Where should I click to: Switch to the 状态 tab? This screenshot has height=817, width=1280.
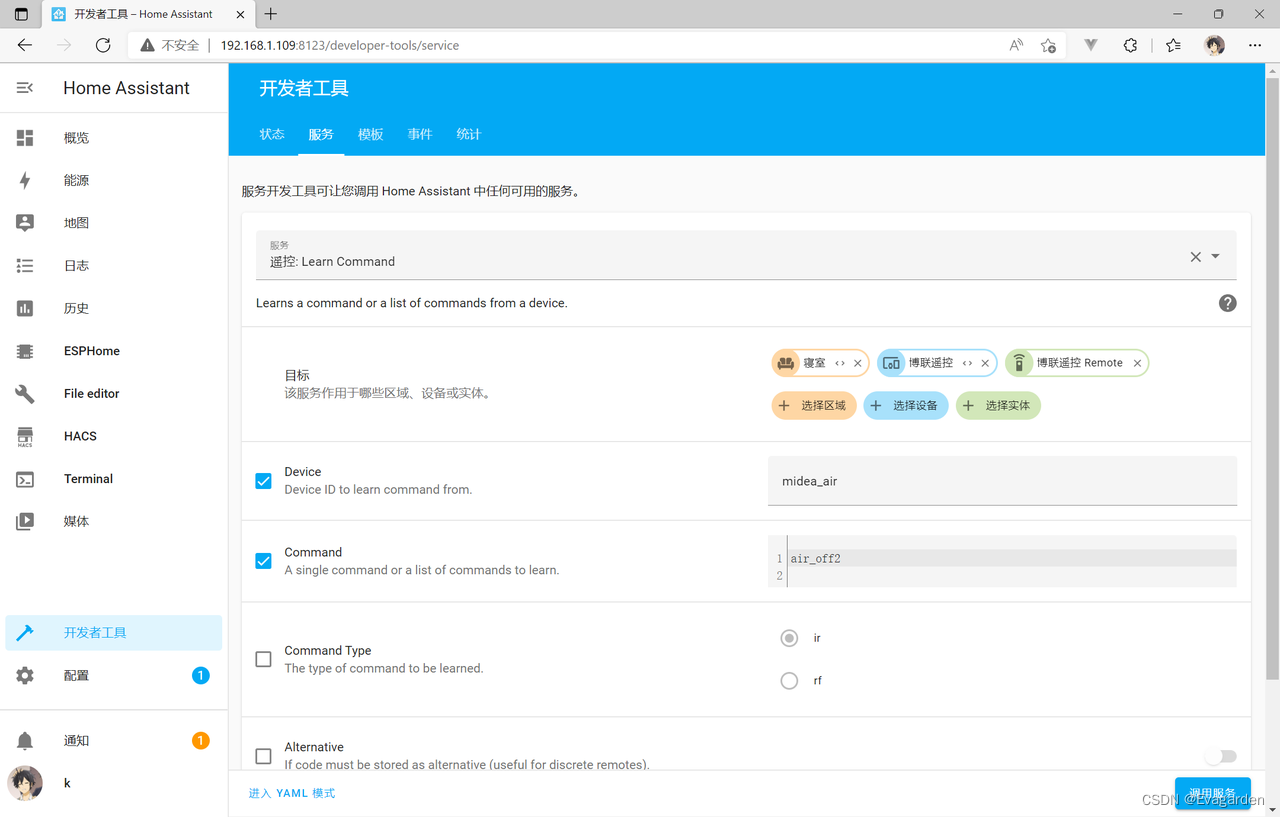pyautogui.click(x=272, y=134)
